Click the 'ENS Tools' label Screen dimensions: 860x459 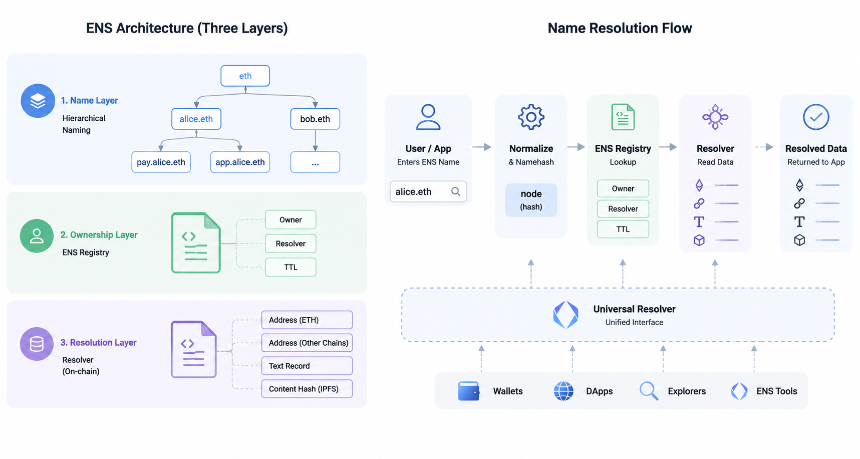point(777,391)
